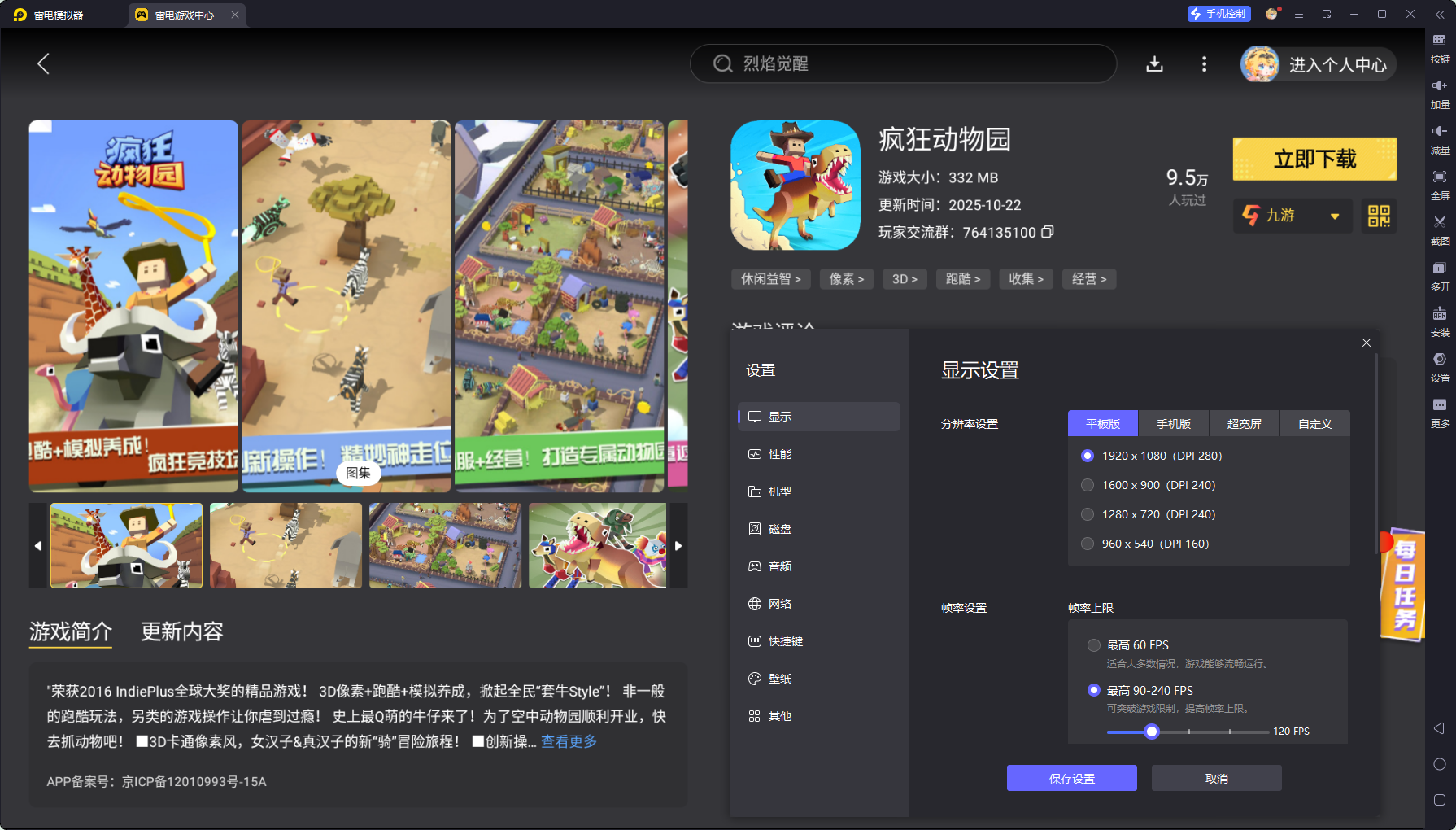Select 性能 in the settings menu
The width and height of the screenshot is (1456, 830).
click(818, 454)
